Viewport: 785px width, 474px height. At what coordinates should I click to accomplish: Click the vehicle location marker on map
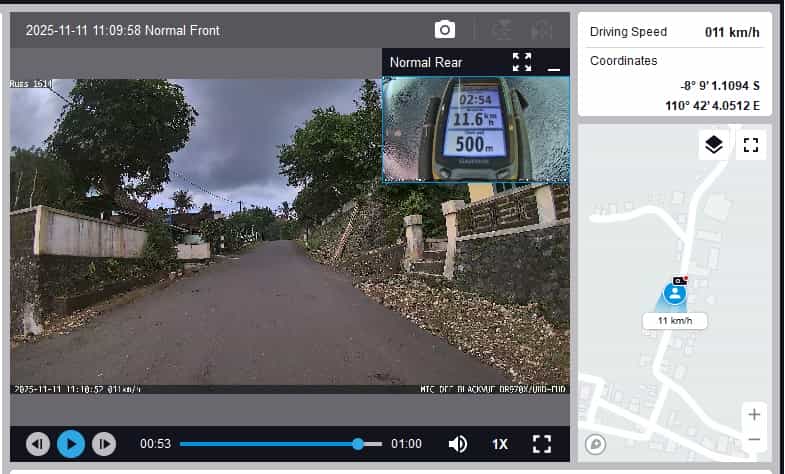(x=675, y=293)
